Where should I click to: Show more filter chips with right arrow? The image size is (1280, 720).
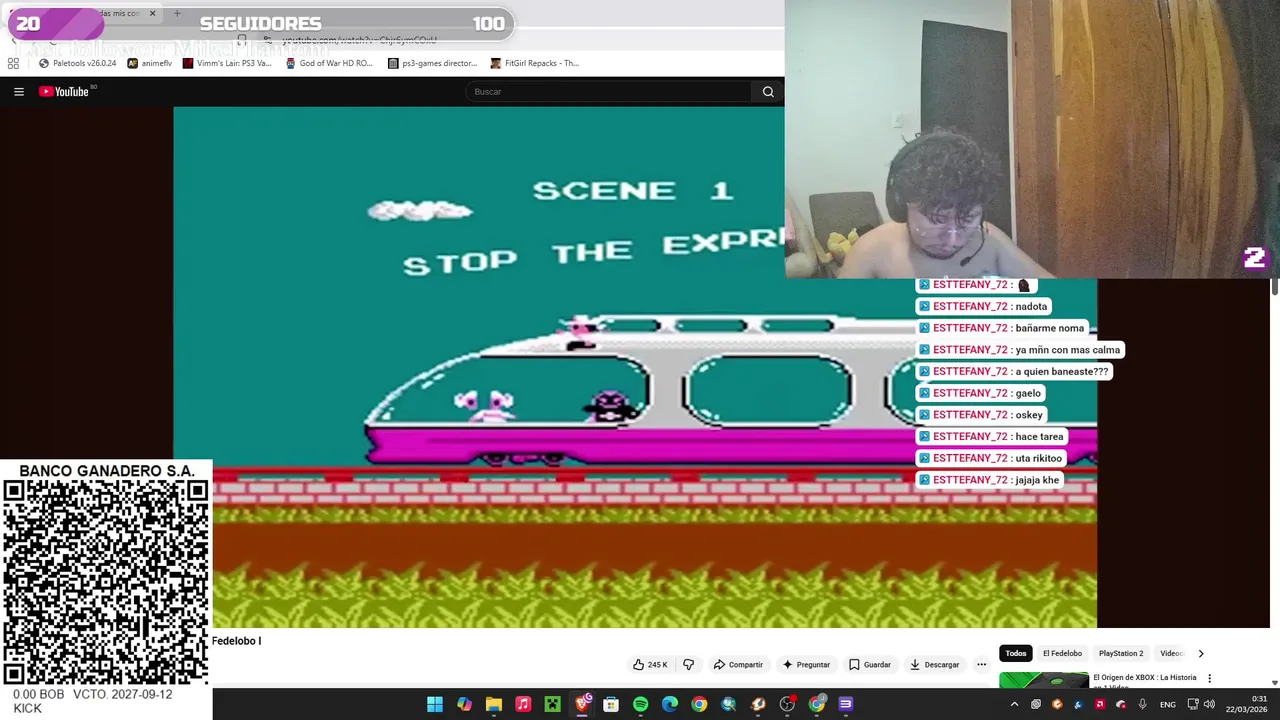point(1201,653)
